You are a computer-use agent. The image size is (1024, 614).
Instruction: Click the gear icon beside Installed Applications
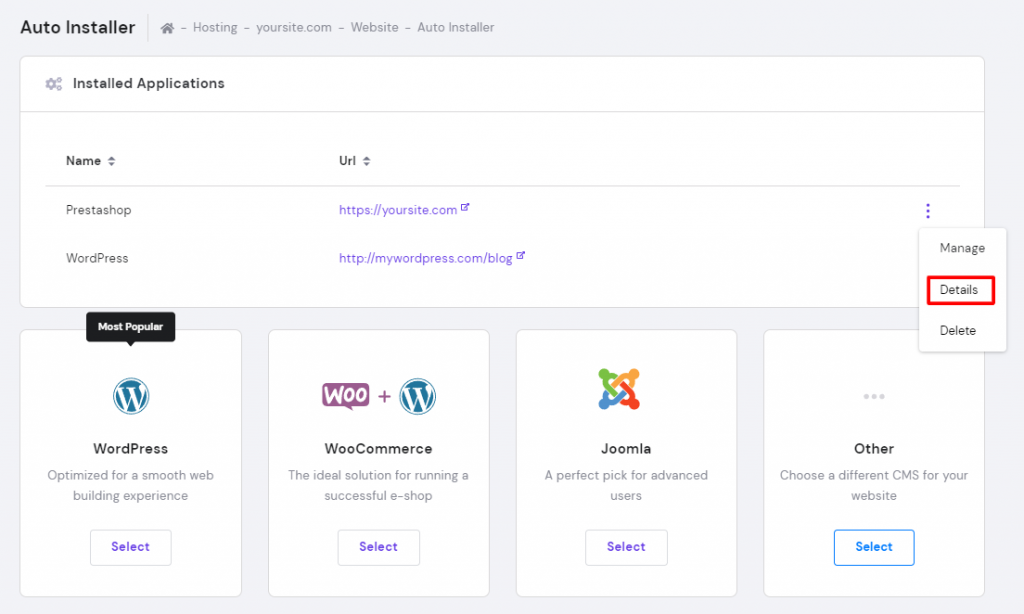(53, 83)
